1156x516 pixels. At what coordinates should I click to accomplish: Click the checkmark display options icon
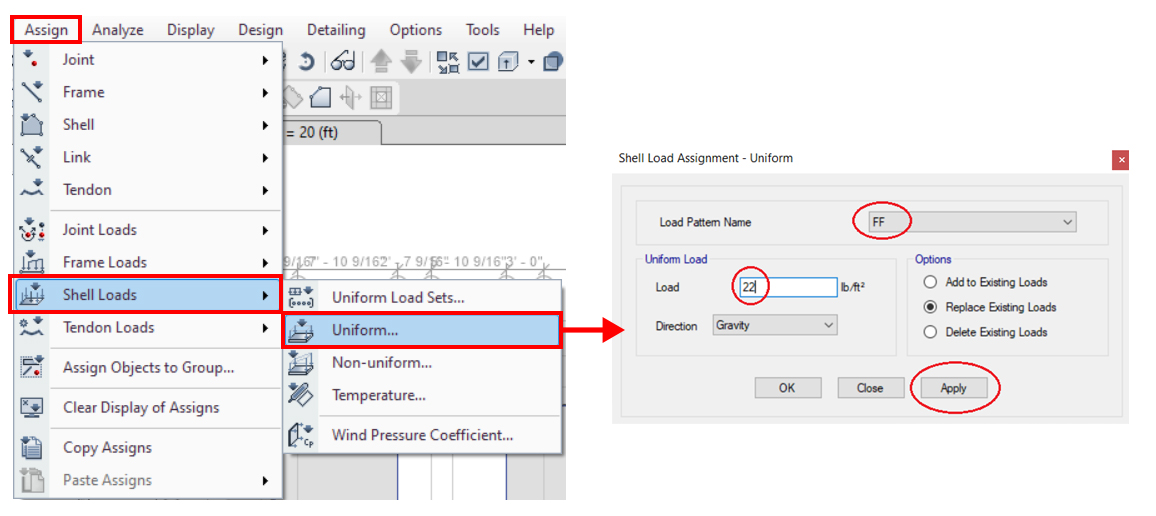478,62
